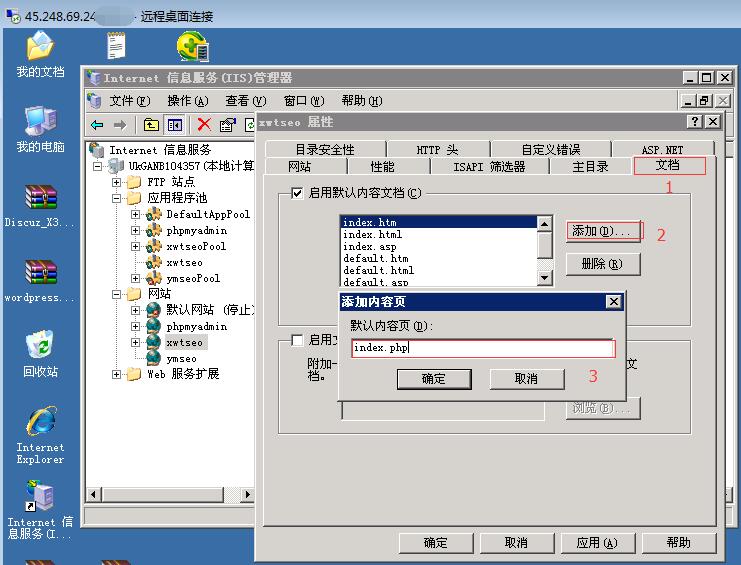741x565 pixels.
Task: Open the 操作(A) menu
Action: (188, 101)
